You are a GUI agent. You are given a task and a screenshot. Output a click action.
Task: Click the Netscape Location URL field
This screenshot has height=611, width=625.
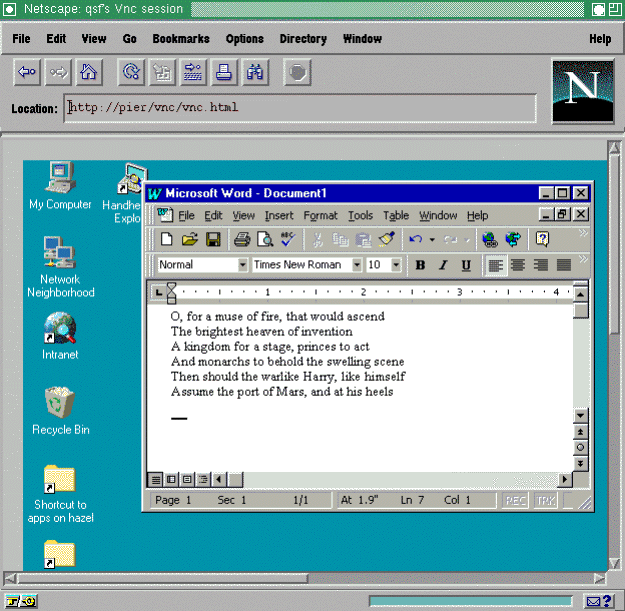[x=300, y=108]
